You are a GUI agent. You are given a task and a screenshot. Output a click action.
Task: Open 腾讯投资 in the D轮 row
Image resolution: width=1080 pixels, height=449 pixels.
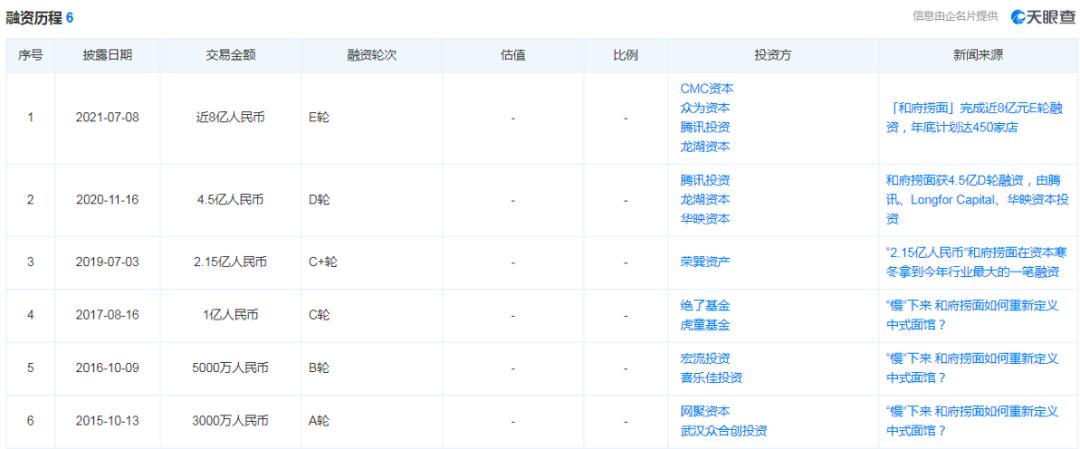click(x=705, y=180)
